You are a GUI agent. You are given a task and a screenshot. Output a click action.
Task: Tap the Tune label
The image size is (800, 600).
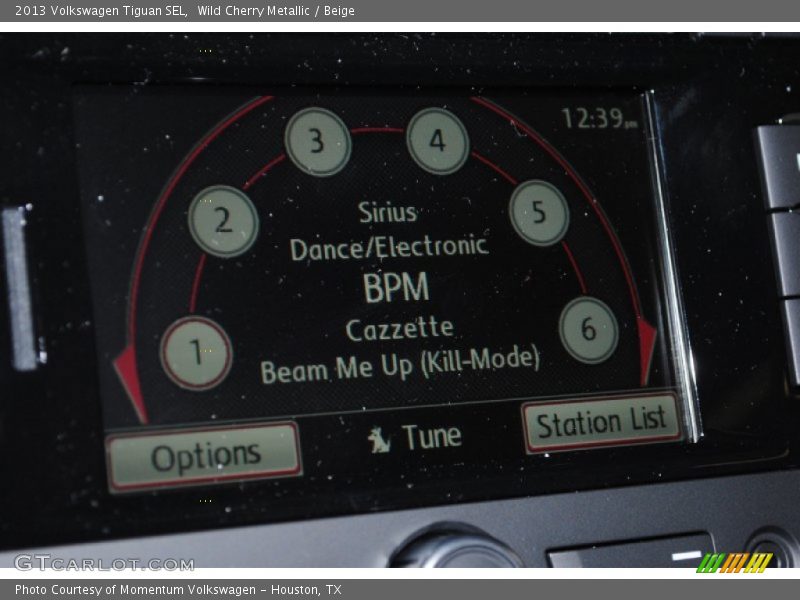(433, 437)
